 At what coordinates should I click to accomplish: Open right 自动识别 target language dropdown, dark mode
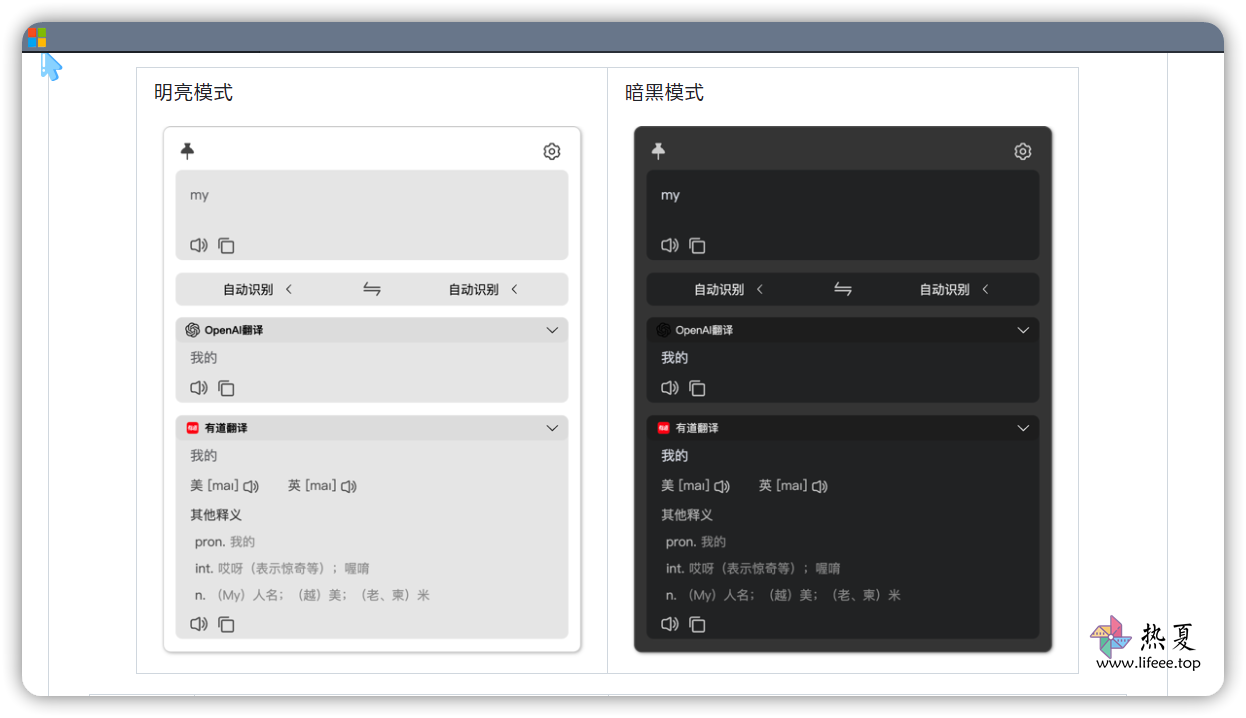pos(954,289)
